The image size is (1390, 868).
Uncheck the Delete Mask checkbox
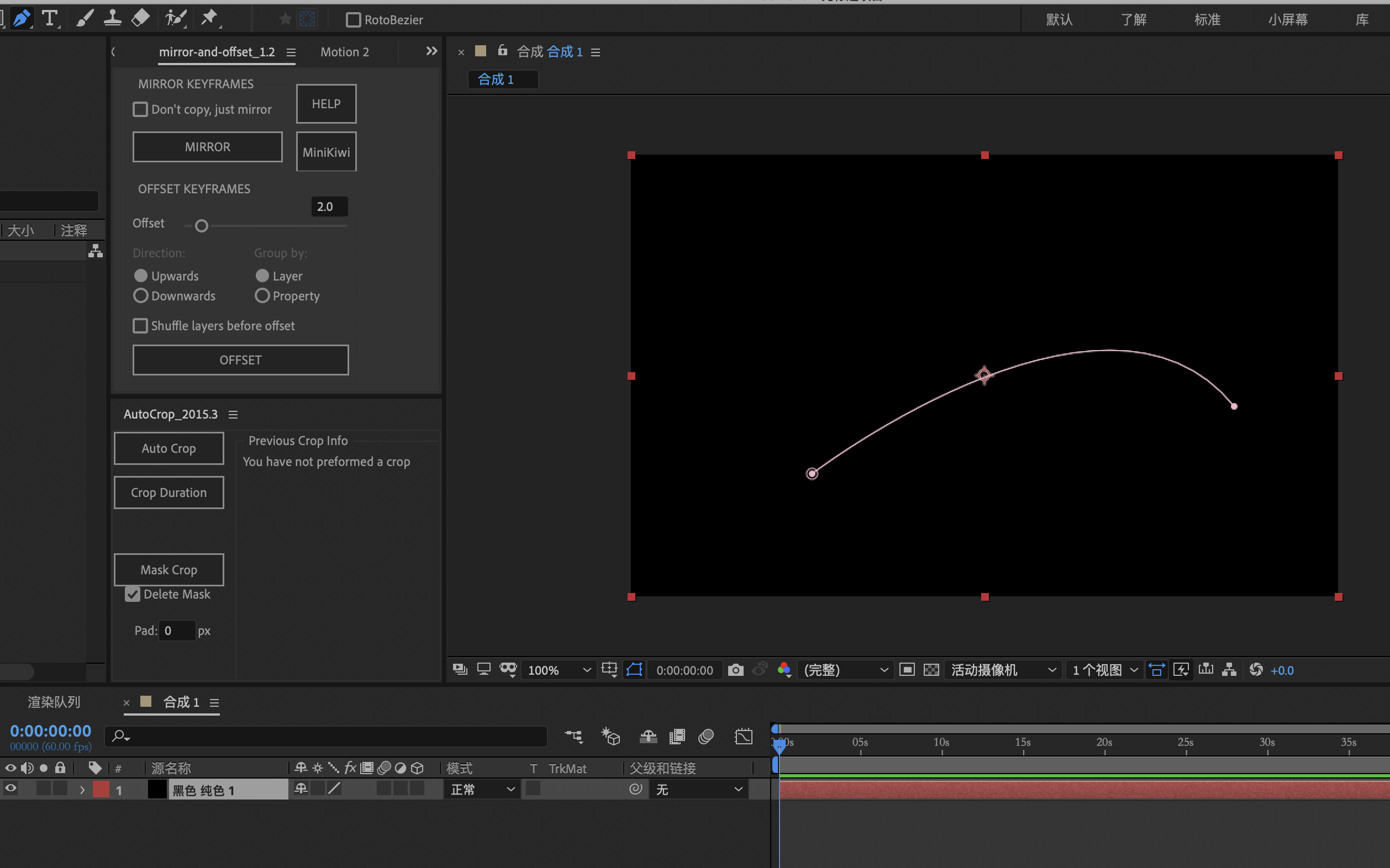133,594
